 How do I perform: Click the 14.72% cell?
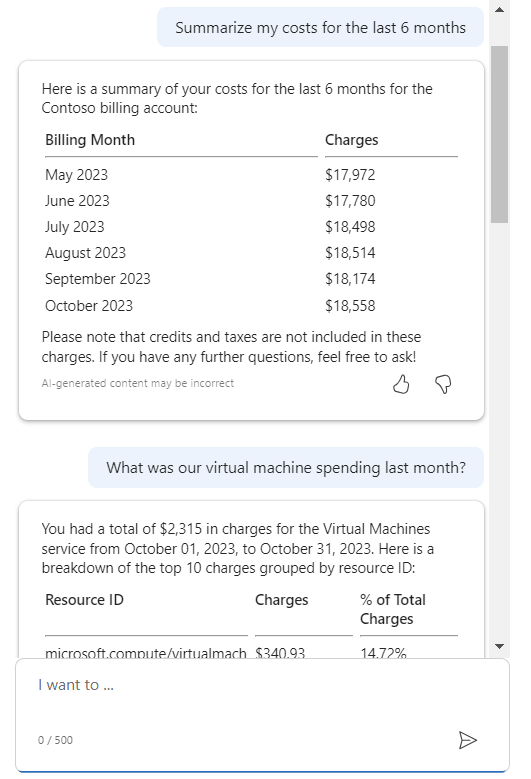(383, 653)
